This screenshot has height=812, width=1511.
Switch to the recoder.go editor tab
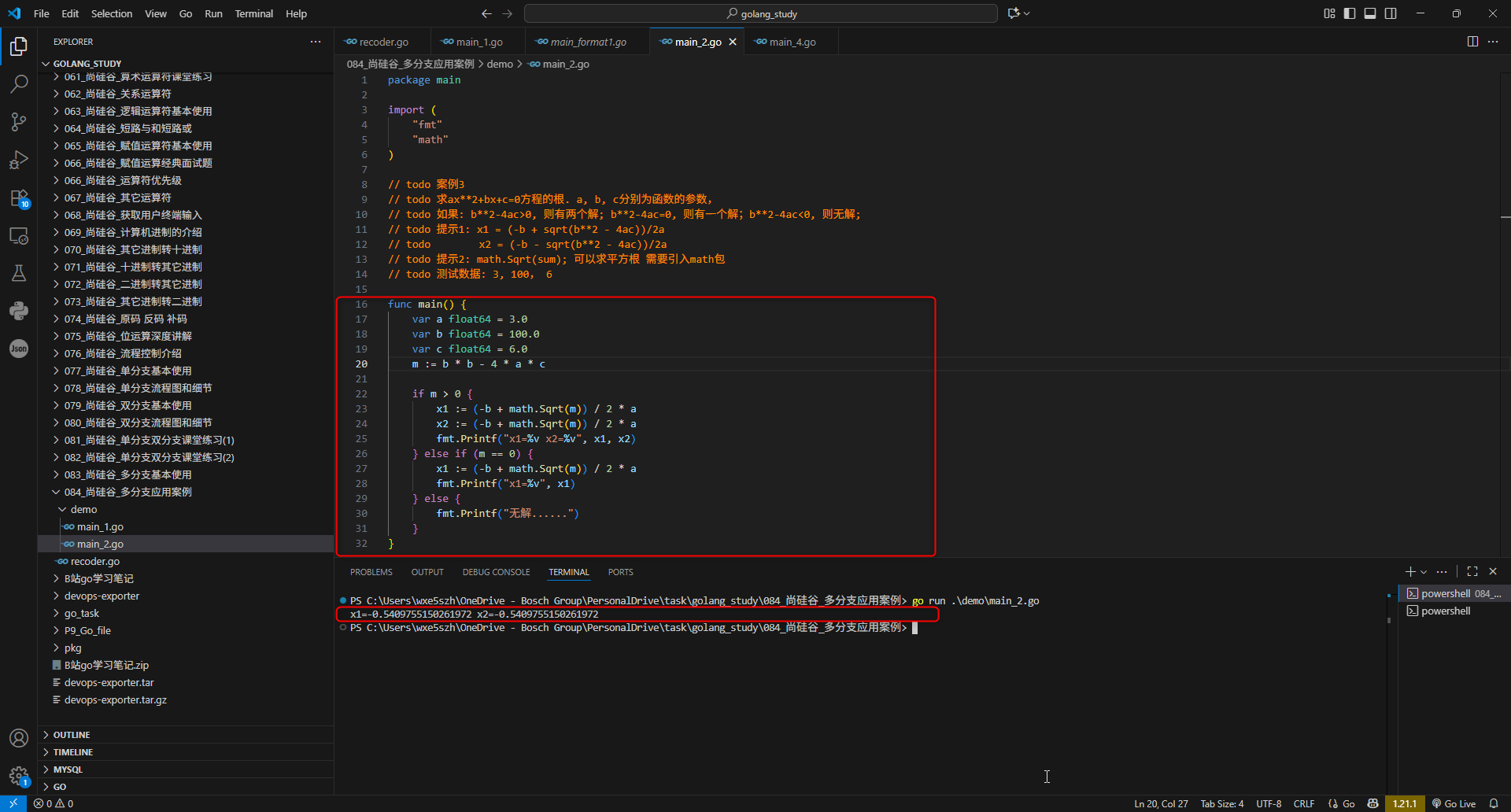[x=382, y=42]
